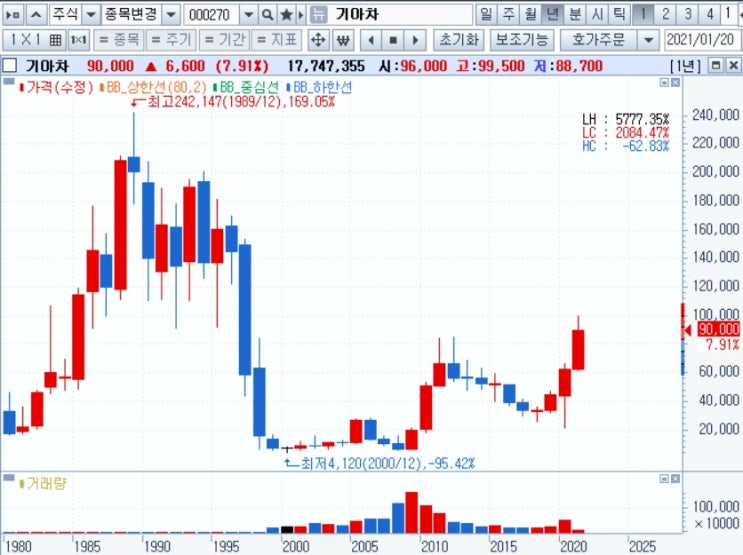Open the 주식 dropdown arrow

tap(91, 15)
